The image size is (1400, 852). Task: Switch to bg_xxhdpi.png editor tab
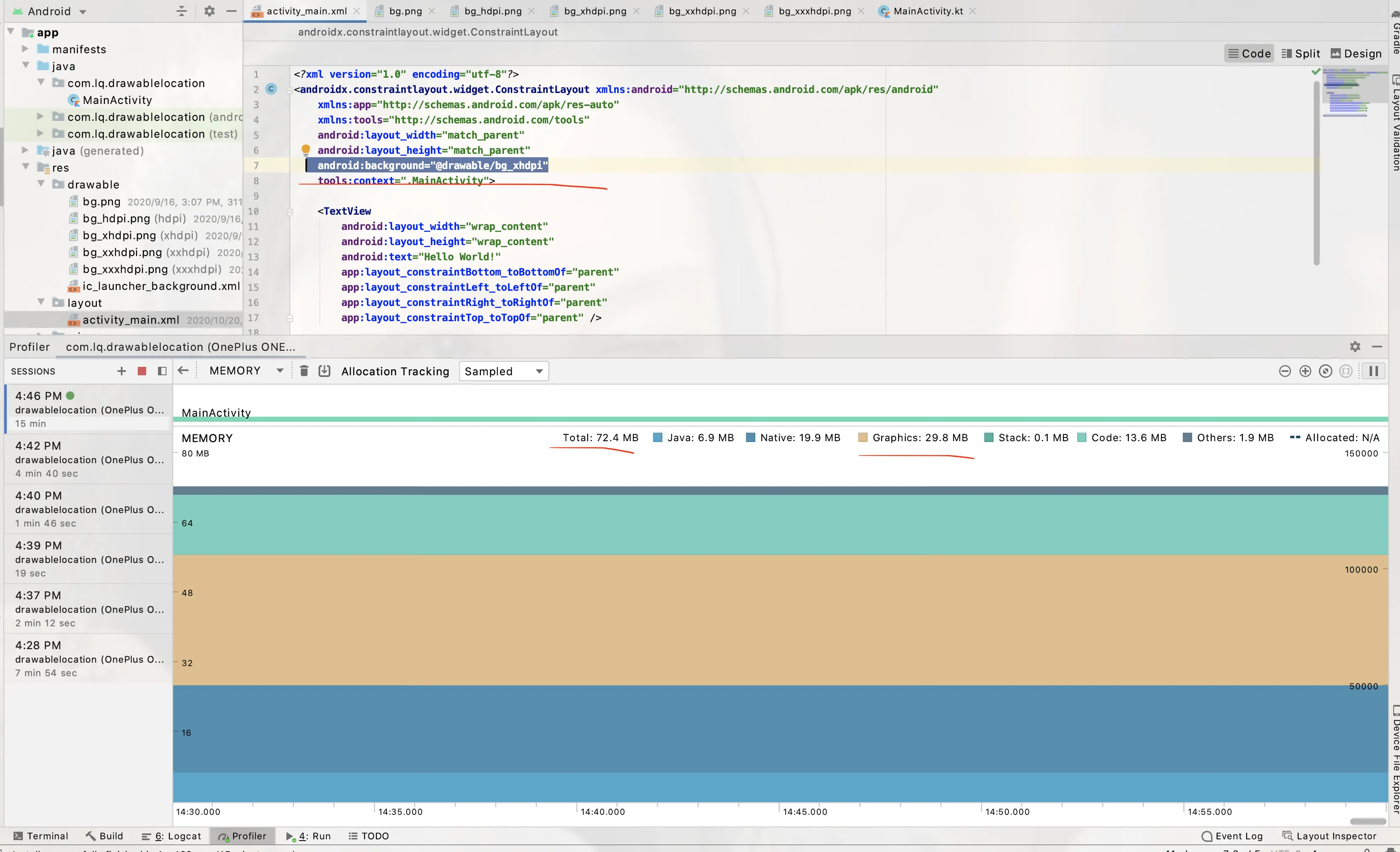click(x=702, y=11)
